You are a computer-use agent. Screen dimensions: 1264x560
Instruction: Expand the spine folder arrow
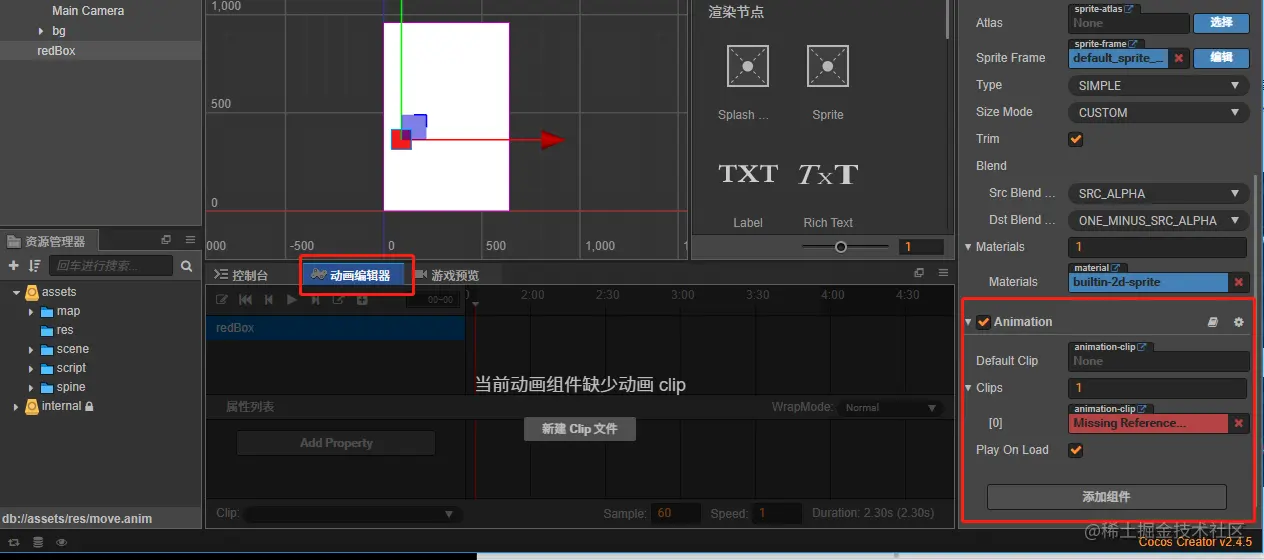coord(32,388)
